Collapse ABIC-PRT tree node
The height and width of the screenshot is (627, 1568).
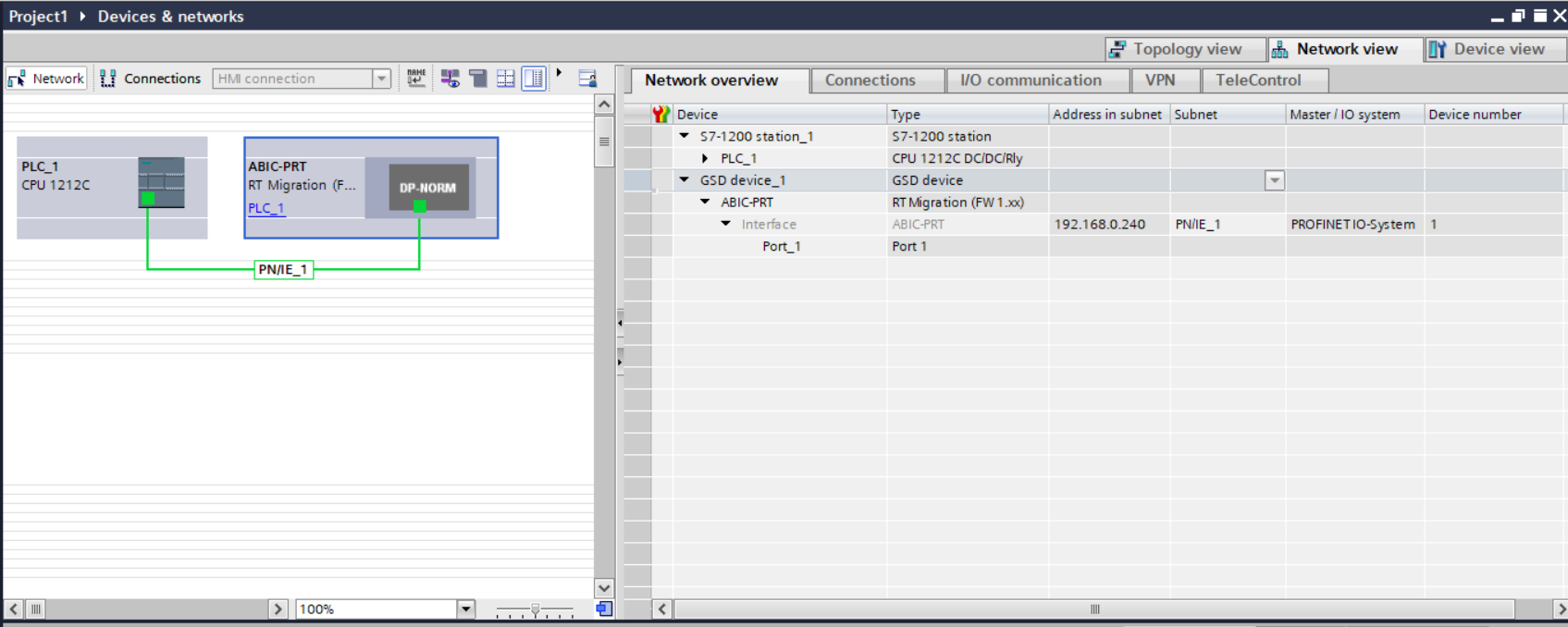click(705, 202)
